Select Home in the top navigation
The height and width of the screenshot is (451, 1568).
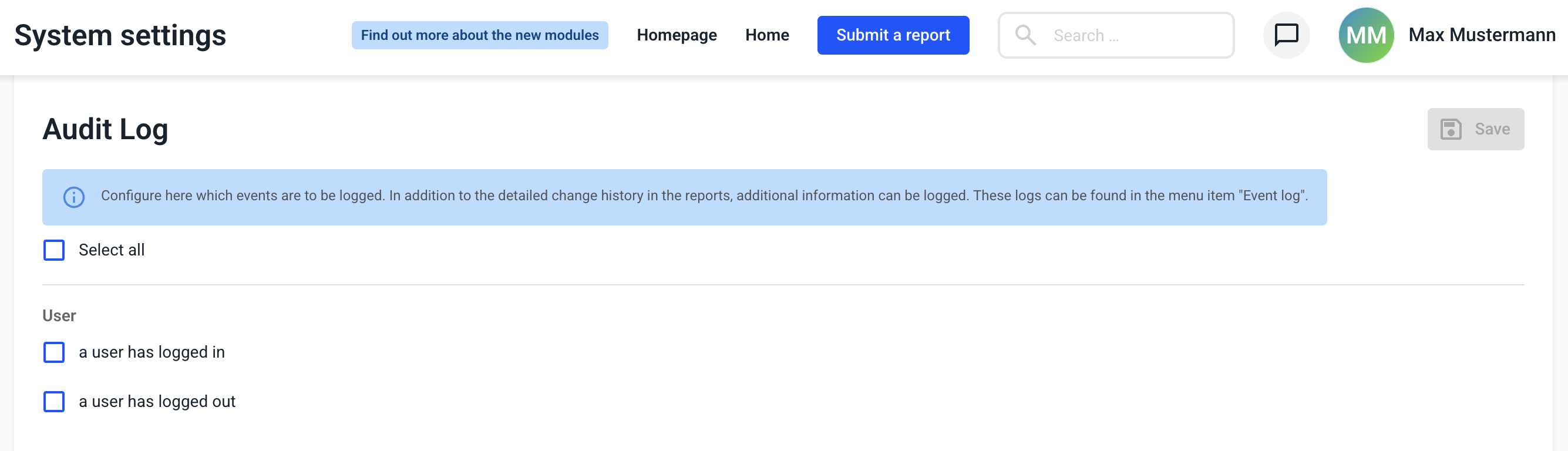coord(767,35)
